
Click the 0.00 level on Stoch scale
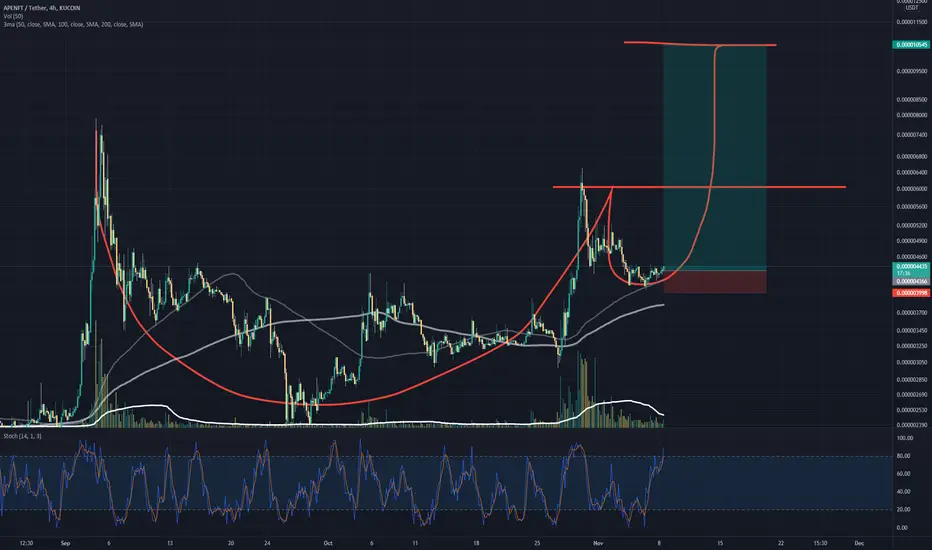[902, 527]
